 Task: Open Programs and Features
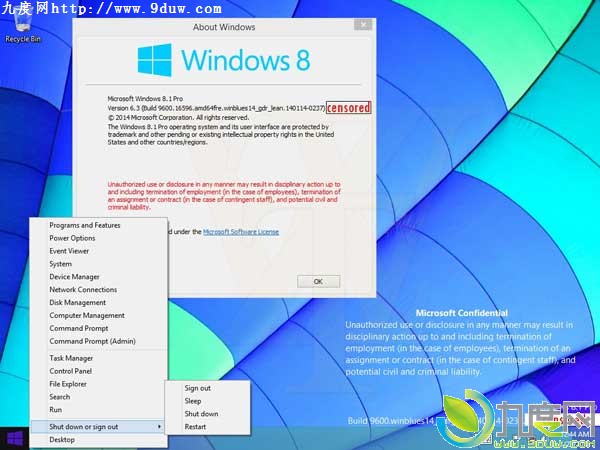click(98, 225)
